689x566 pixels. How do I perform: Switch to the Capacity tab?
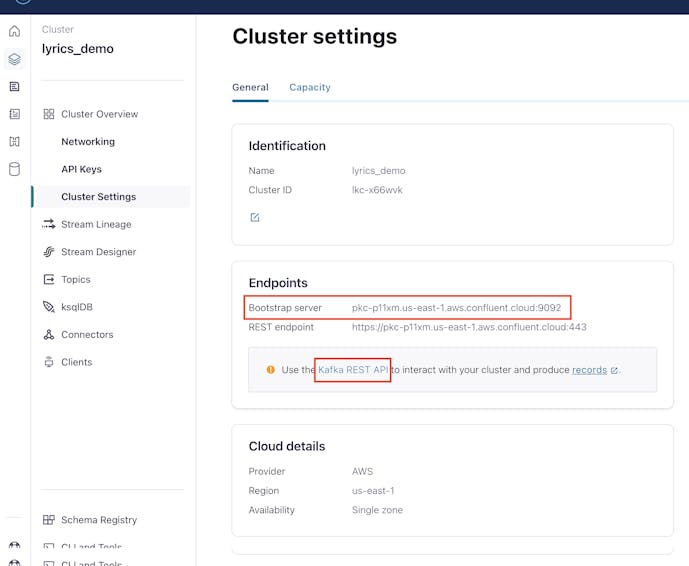point(310,87)
